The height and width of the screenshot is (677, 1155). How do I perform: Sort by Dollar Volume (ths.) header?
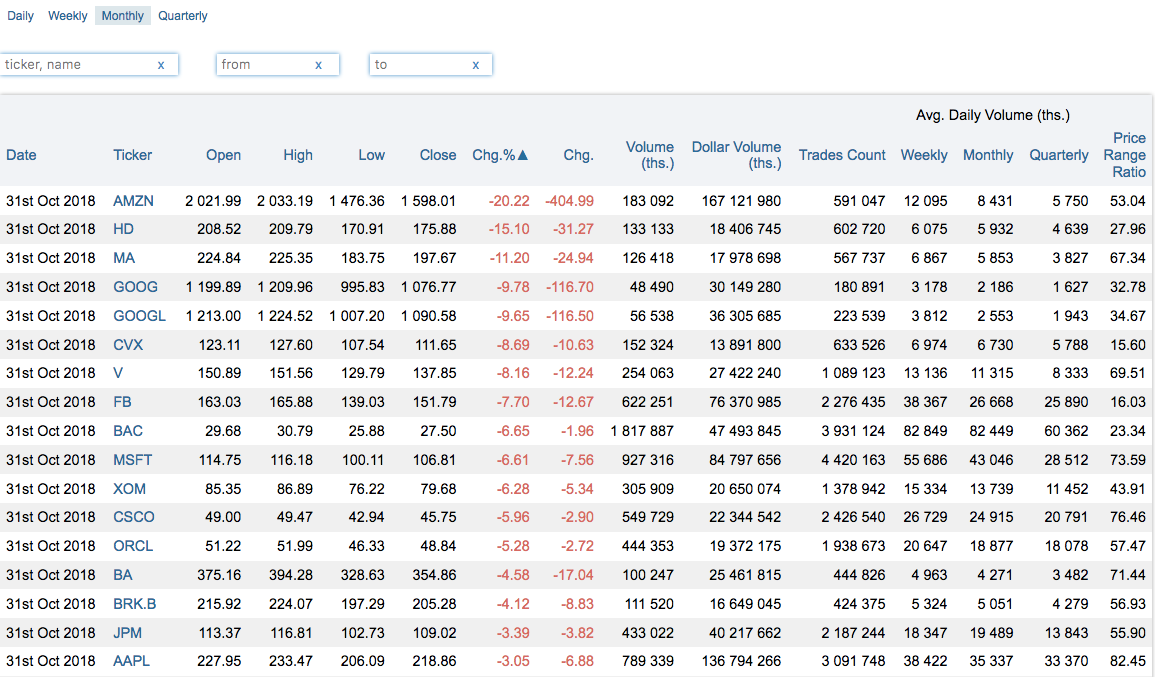(736, 155)
